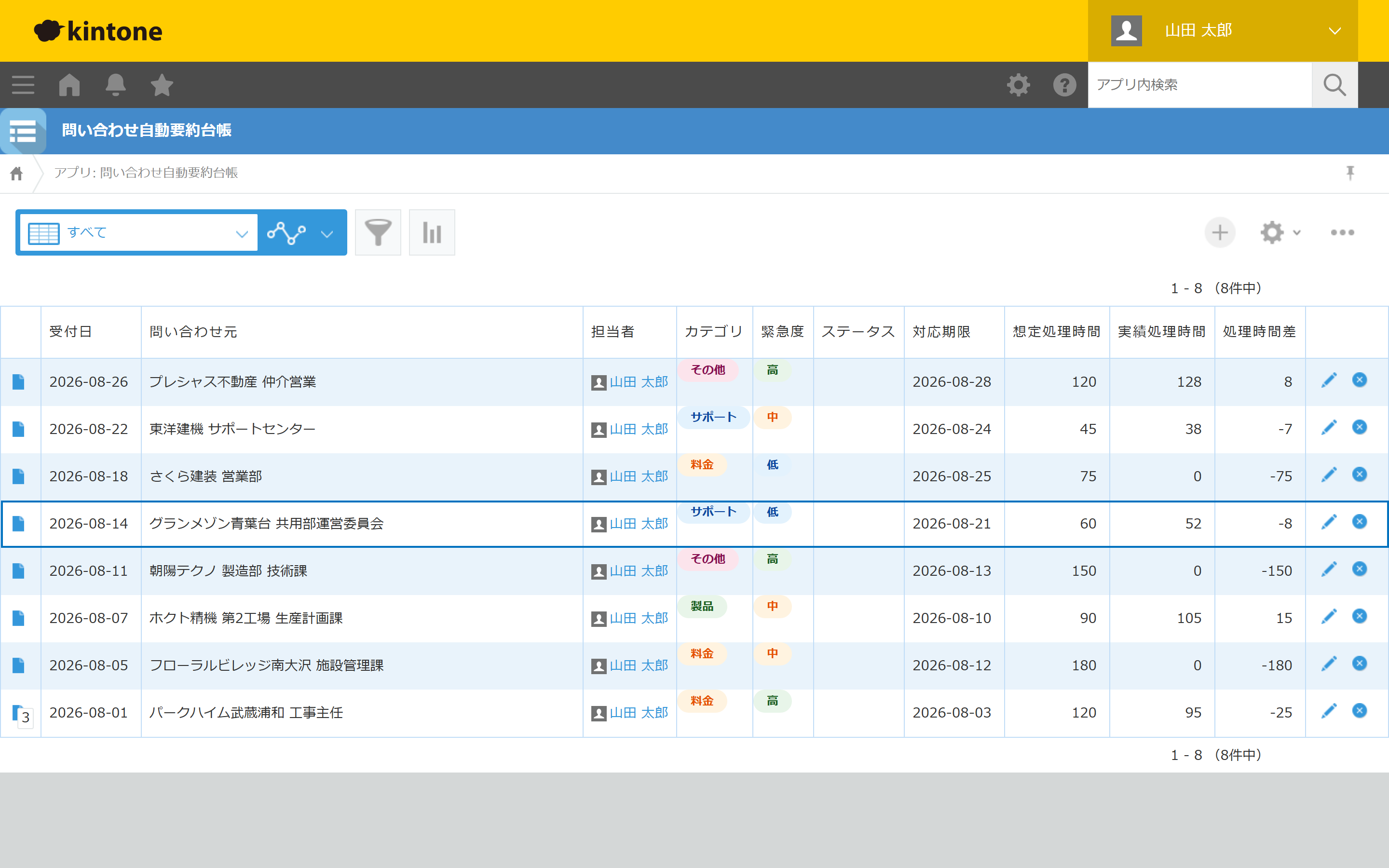Click the 想定処理時間 column header
Image resolution: width=1389 pixels, height=868 pixels.
click(1057, 332)
